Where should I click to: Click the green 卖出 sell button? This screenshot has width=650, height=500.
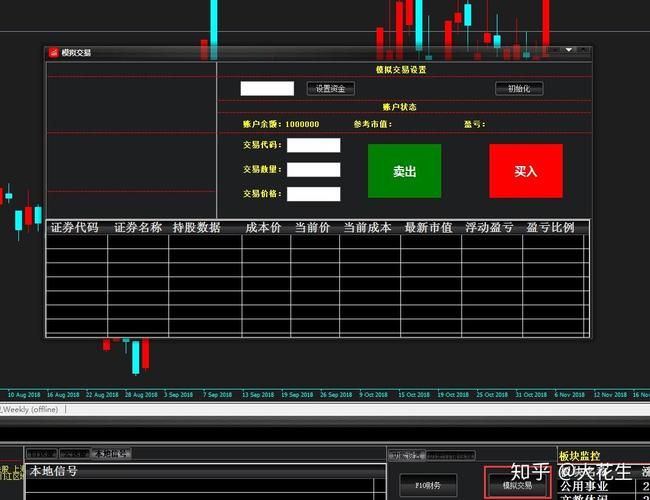tap(404, 171)
